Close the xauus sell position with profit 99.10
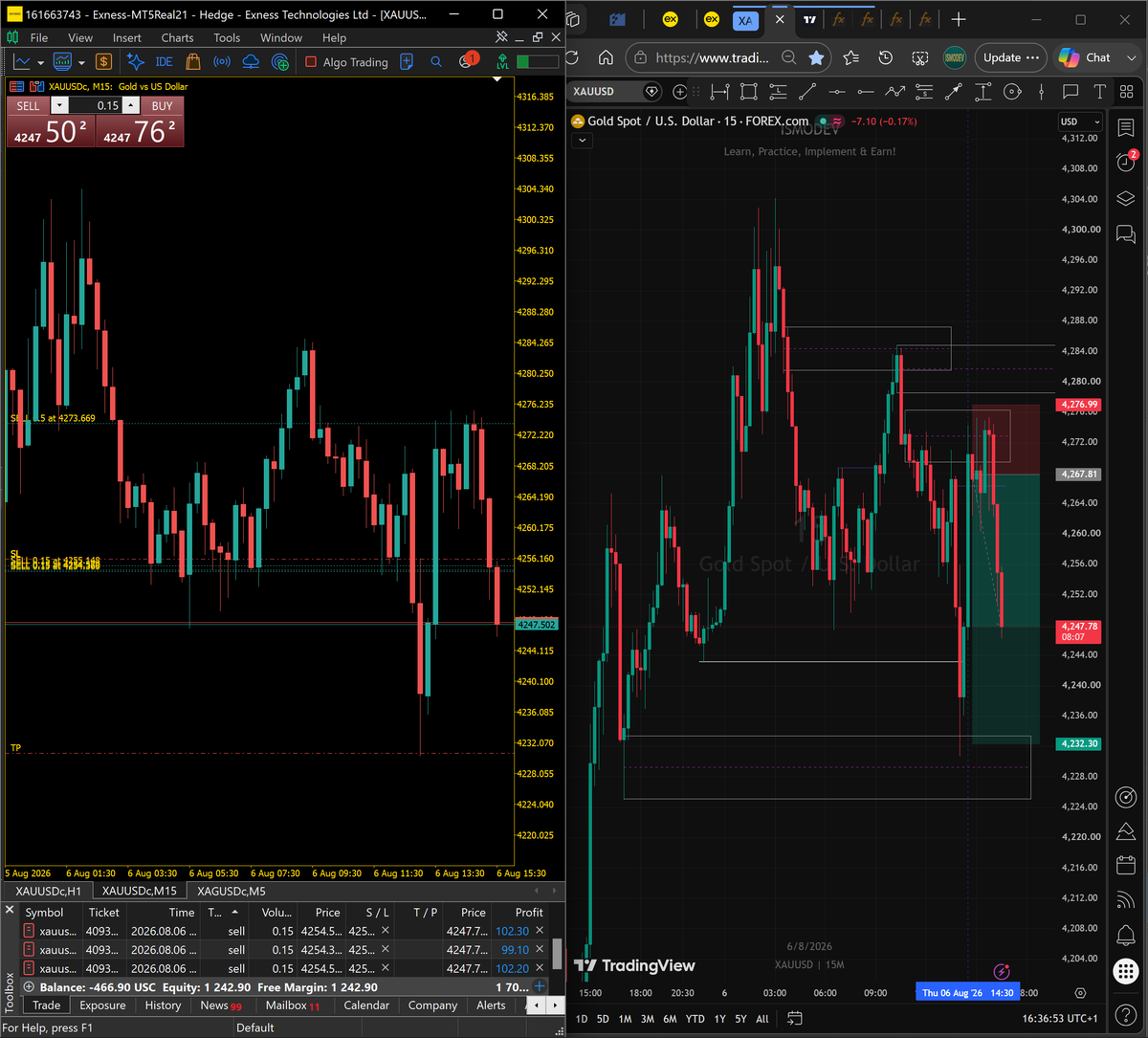The height and width of the screenshot is (1038, 1148). [x=540, y=950]
